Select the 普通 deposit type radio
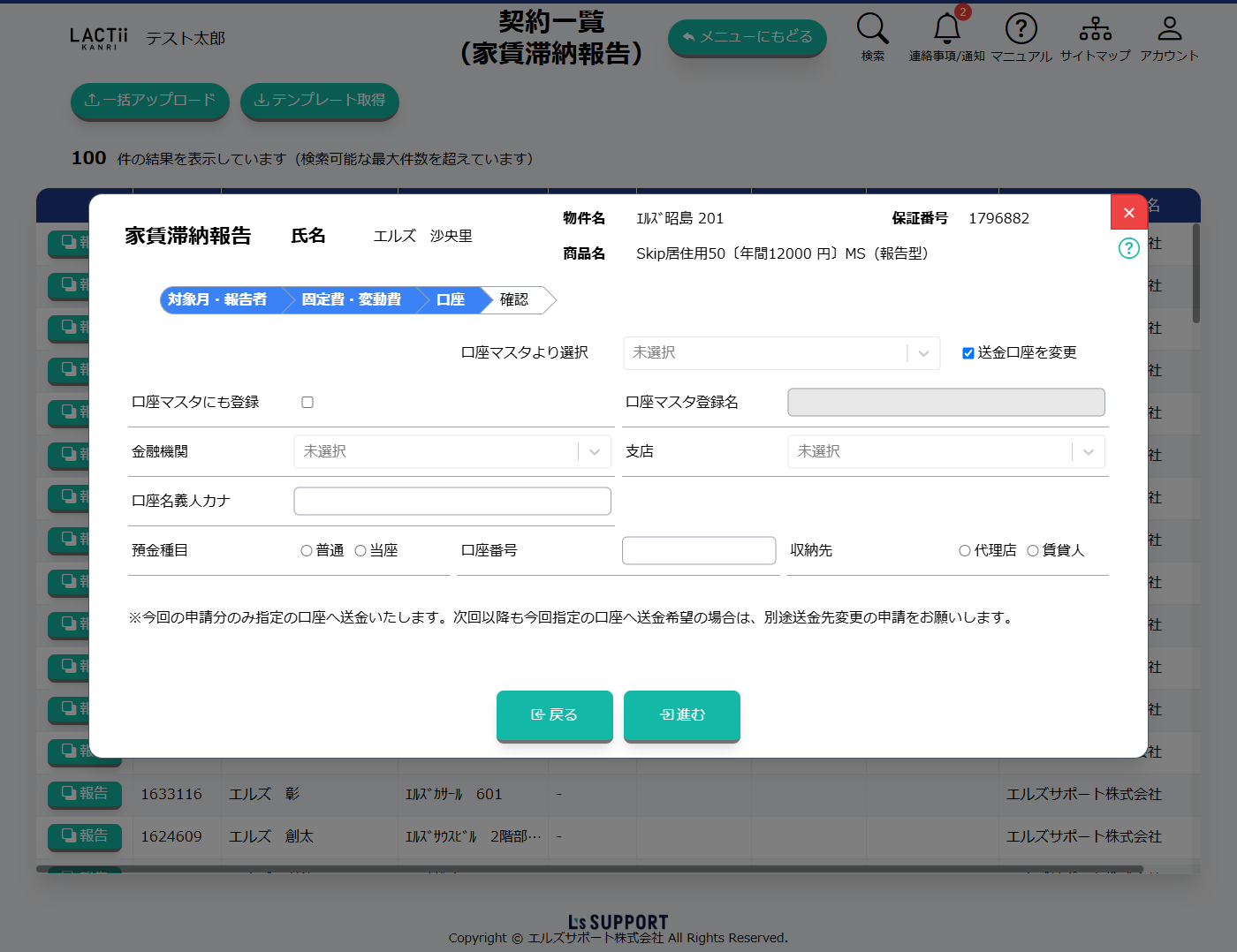 pos(307,551)
